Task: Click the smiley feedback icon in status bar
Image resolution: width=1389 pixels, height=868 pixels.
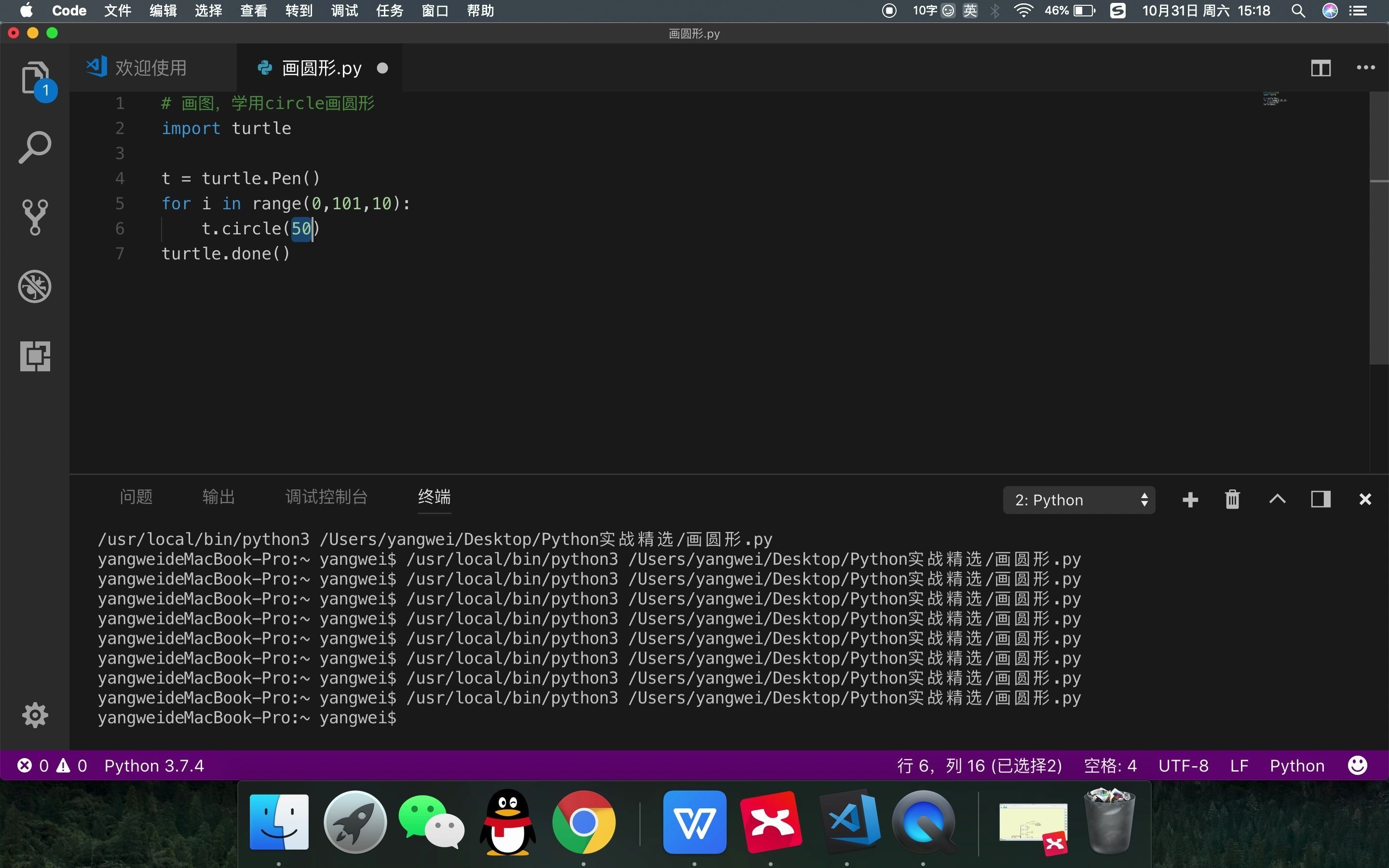Action: click(1358, 765)
